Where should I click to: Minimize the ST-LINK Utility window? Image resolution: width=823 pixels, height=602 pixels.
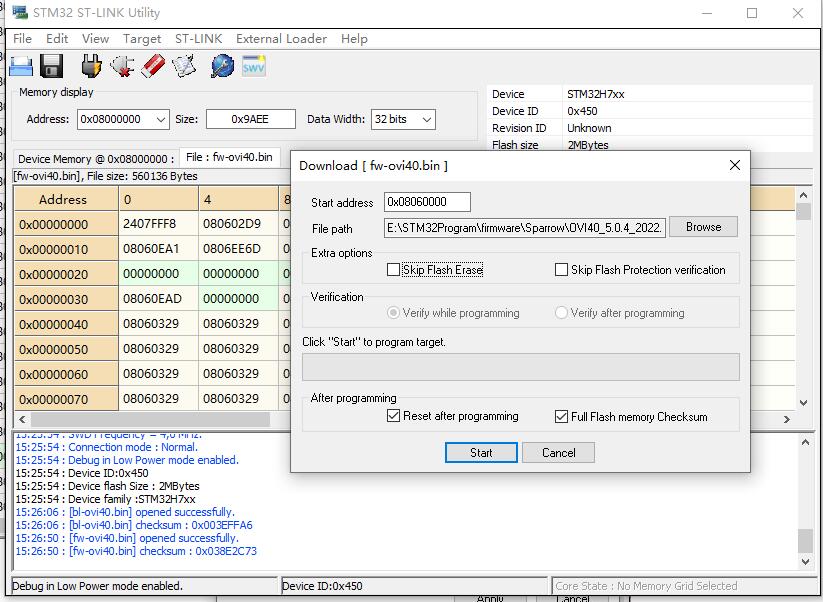tap(706, 13)
